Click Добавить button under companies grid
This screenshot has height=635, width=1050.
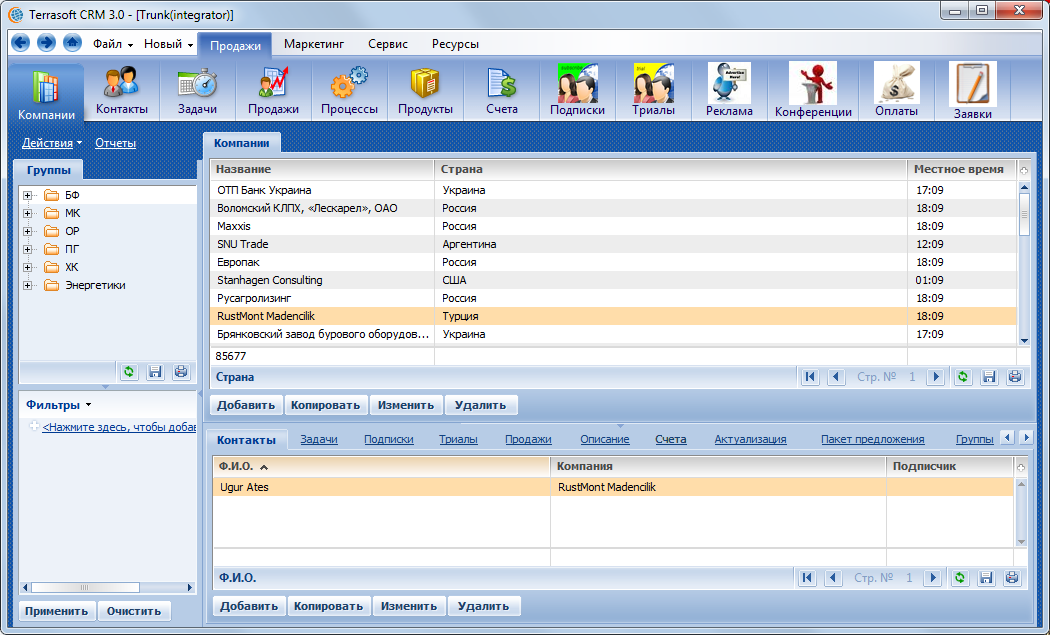pyautogui.click(x=246, y=405)
